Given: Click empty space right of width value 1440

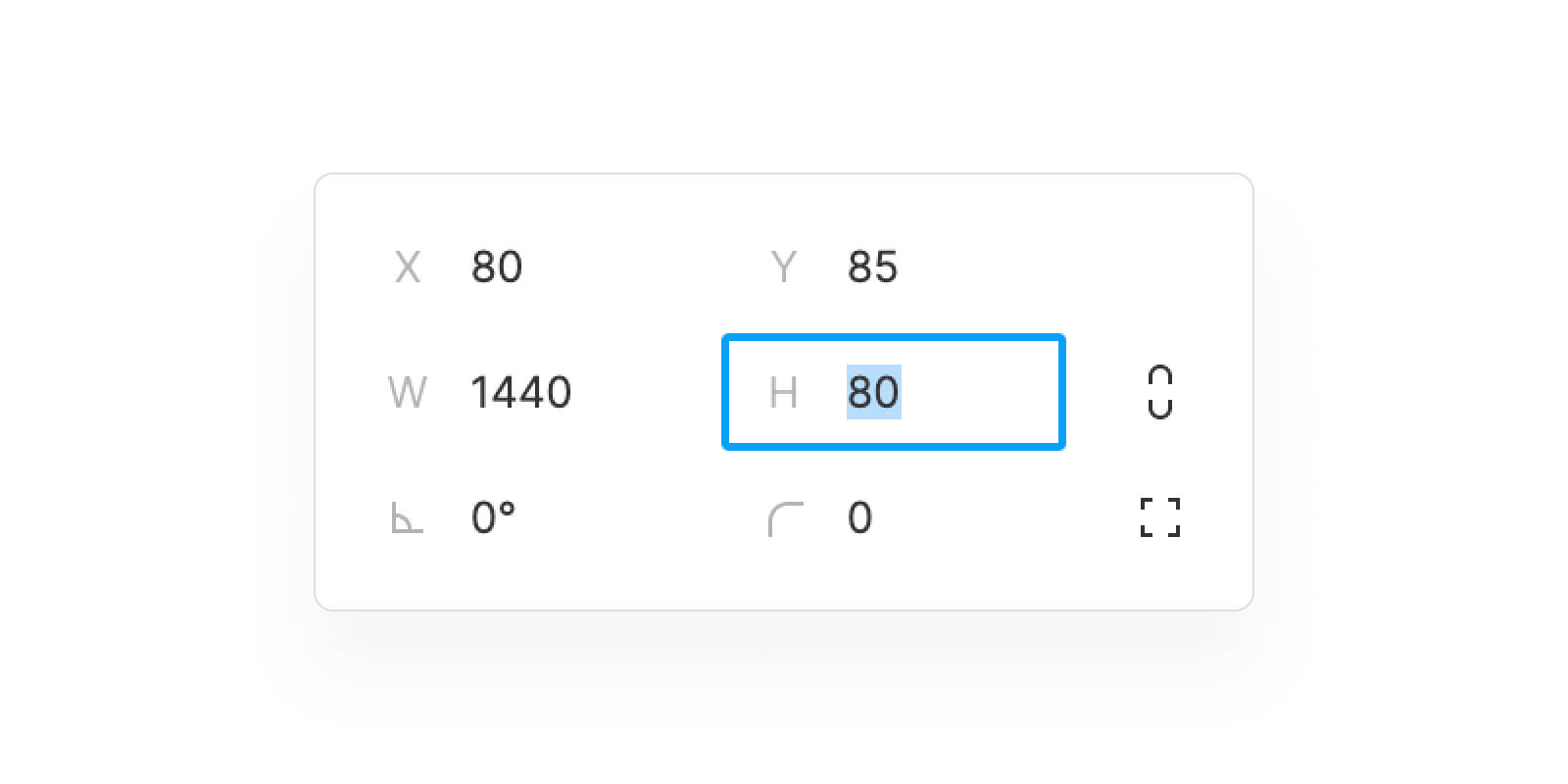Looking at the screenshot, I should [x=647, y=392].
